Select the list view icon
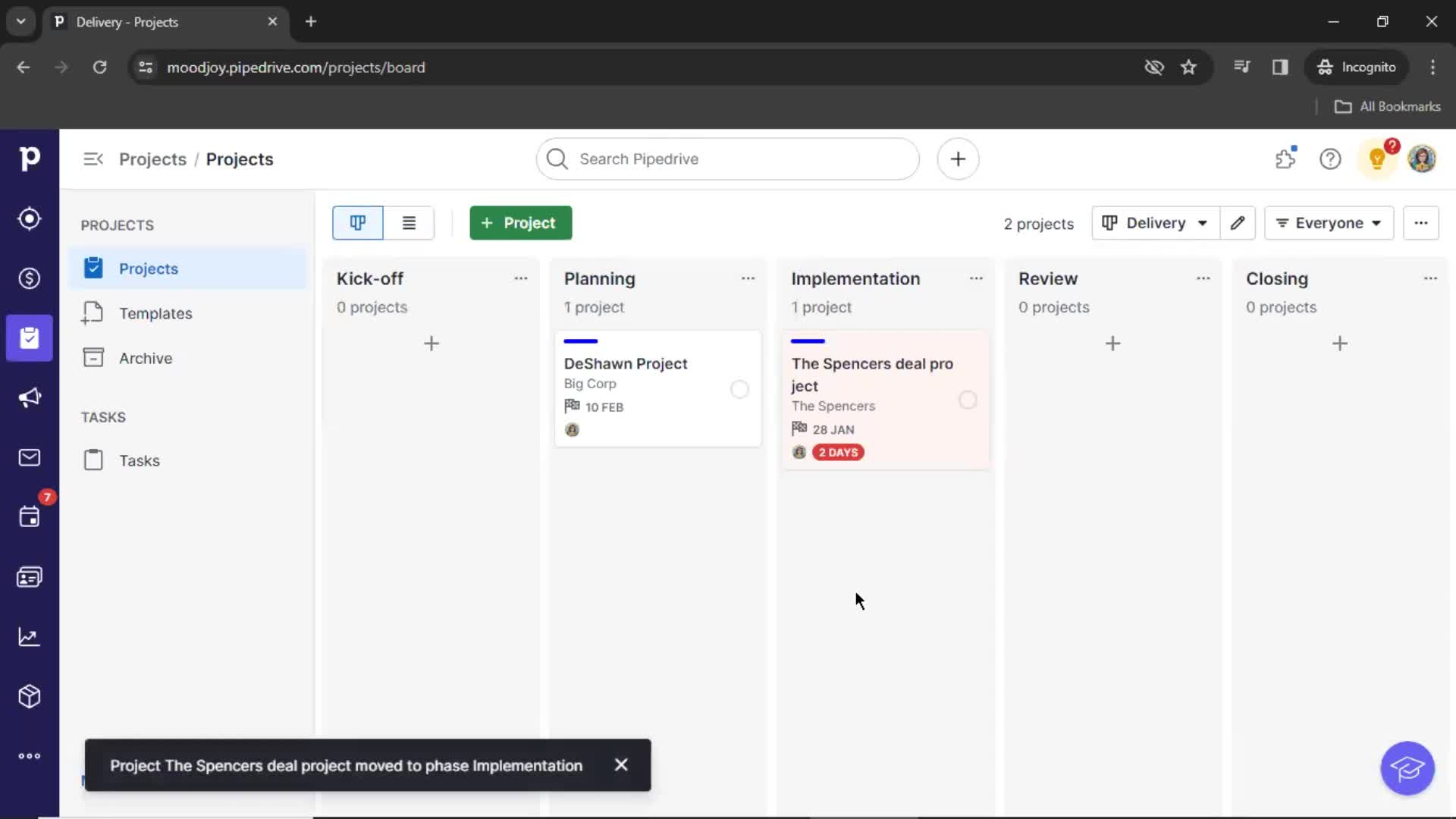 408,222
